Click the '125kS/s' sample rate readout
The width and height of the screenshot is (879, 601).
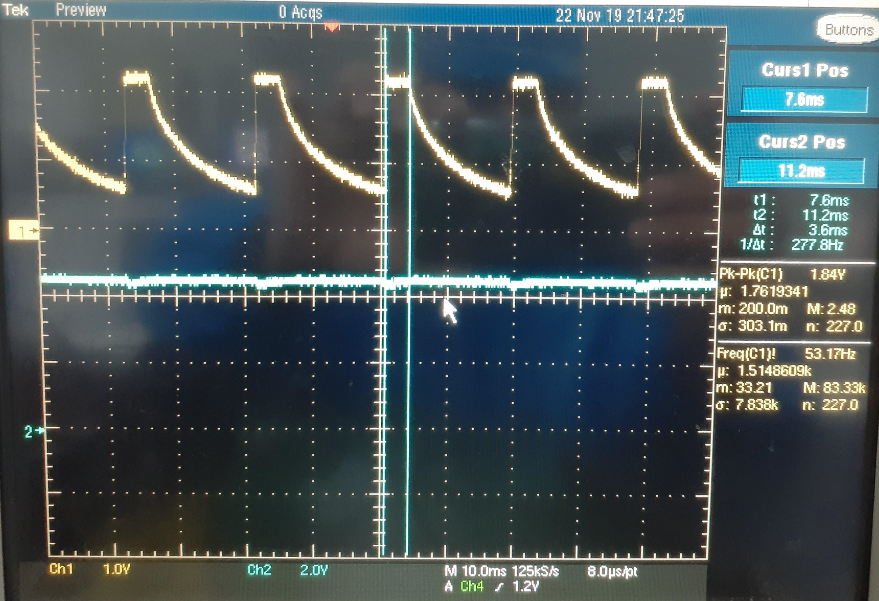coord(536,571)
